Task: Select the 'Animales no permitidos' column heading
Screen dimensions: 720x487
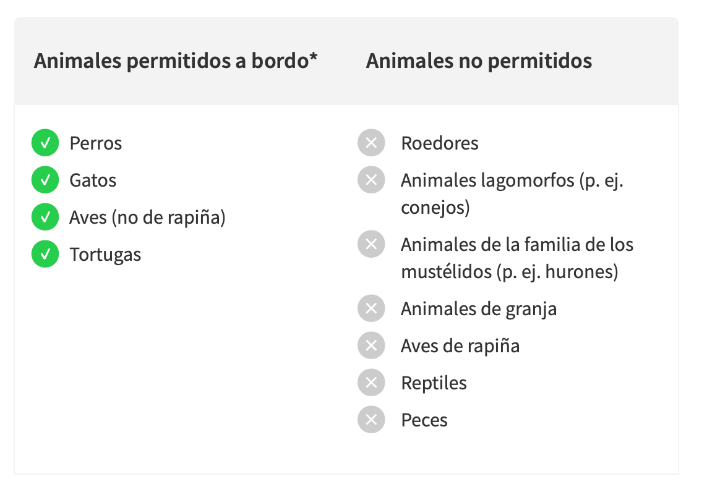Action: pos(479,61)
